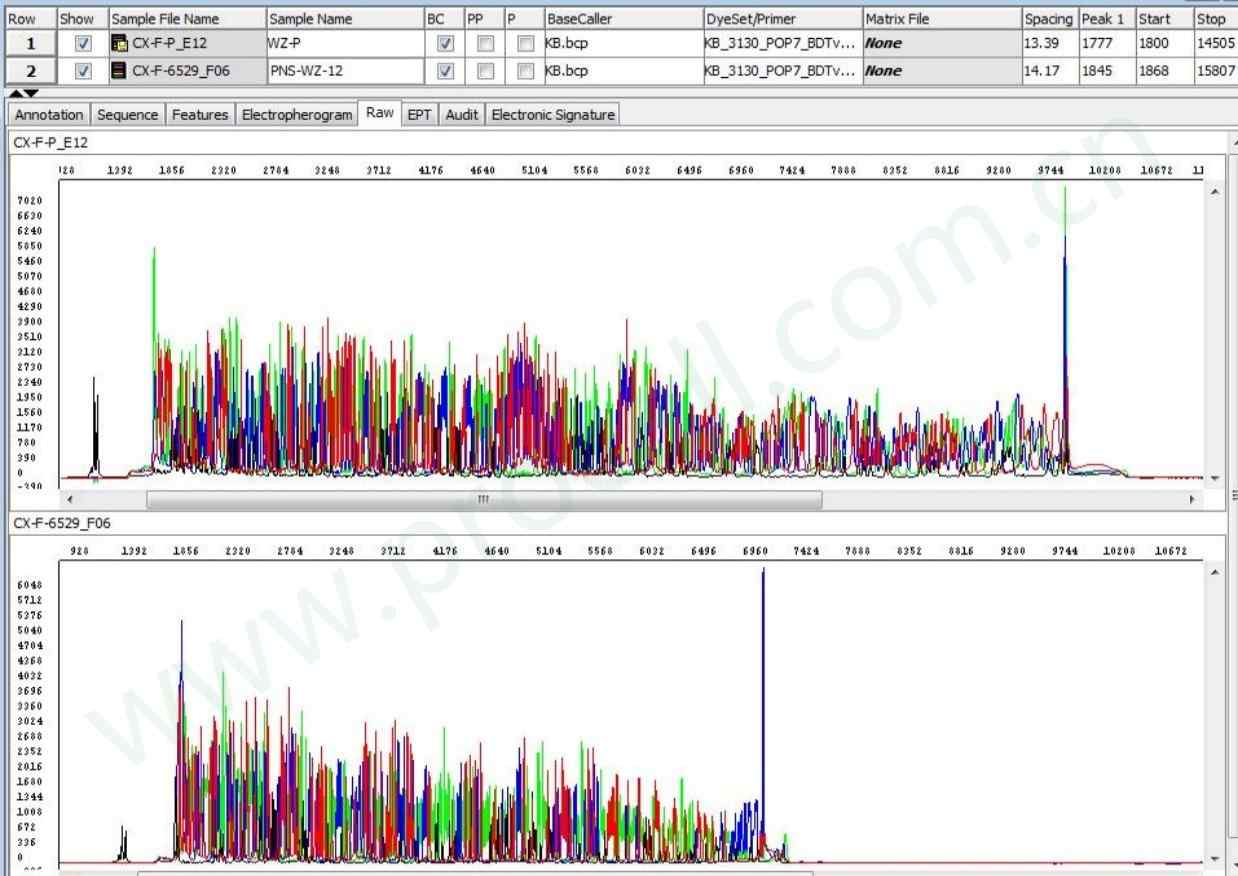The width and height of the screenshot is (1238, 876).
Task: Click the Matrix File None cell in row 1
Action: 941,44
